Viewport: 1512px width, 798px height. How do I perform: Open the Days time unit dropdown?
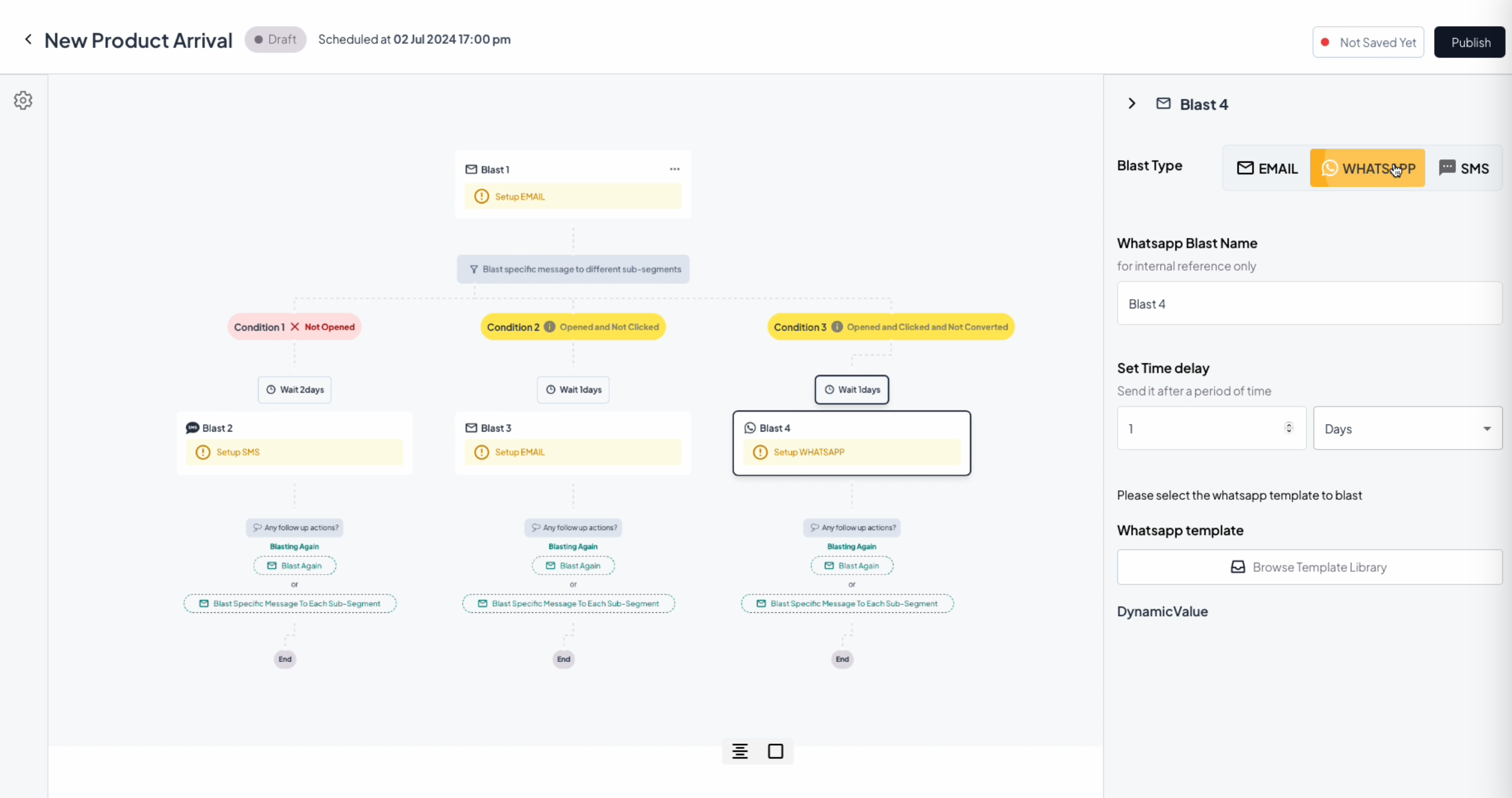[1407, 429]
